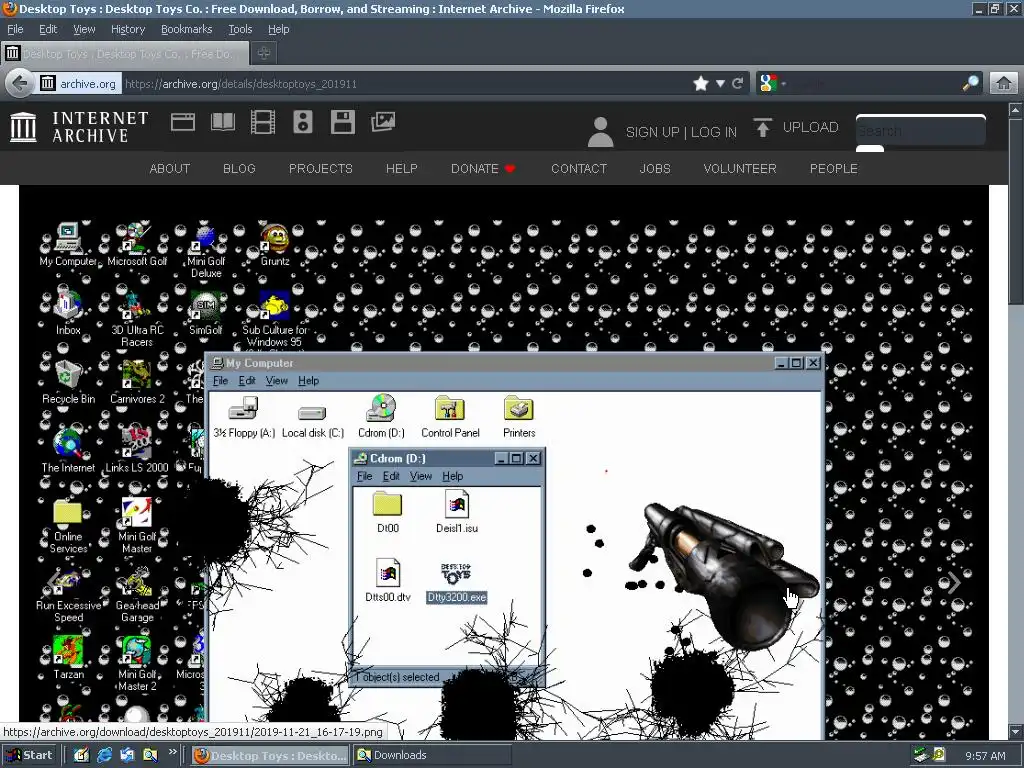Open the Firefox Edit menu
Viewport: 1024px width, 768px height.
[x=48, y=29]
